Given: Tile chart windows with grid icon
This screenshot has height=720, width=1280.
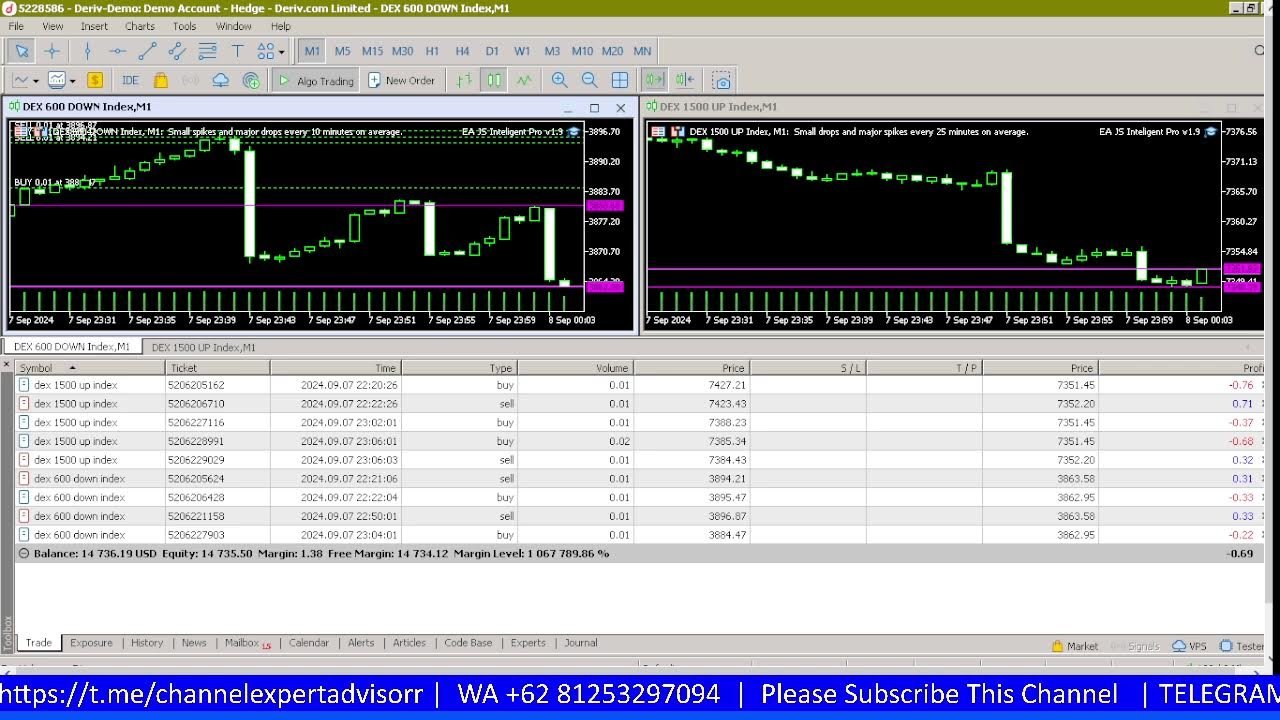Looking at the screenshot, I should pos(620,80).
